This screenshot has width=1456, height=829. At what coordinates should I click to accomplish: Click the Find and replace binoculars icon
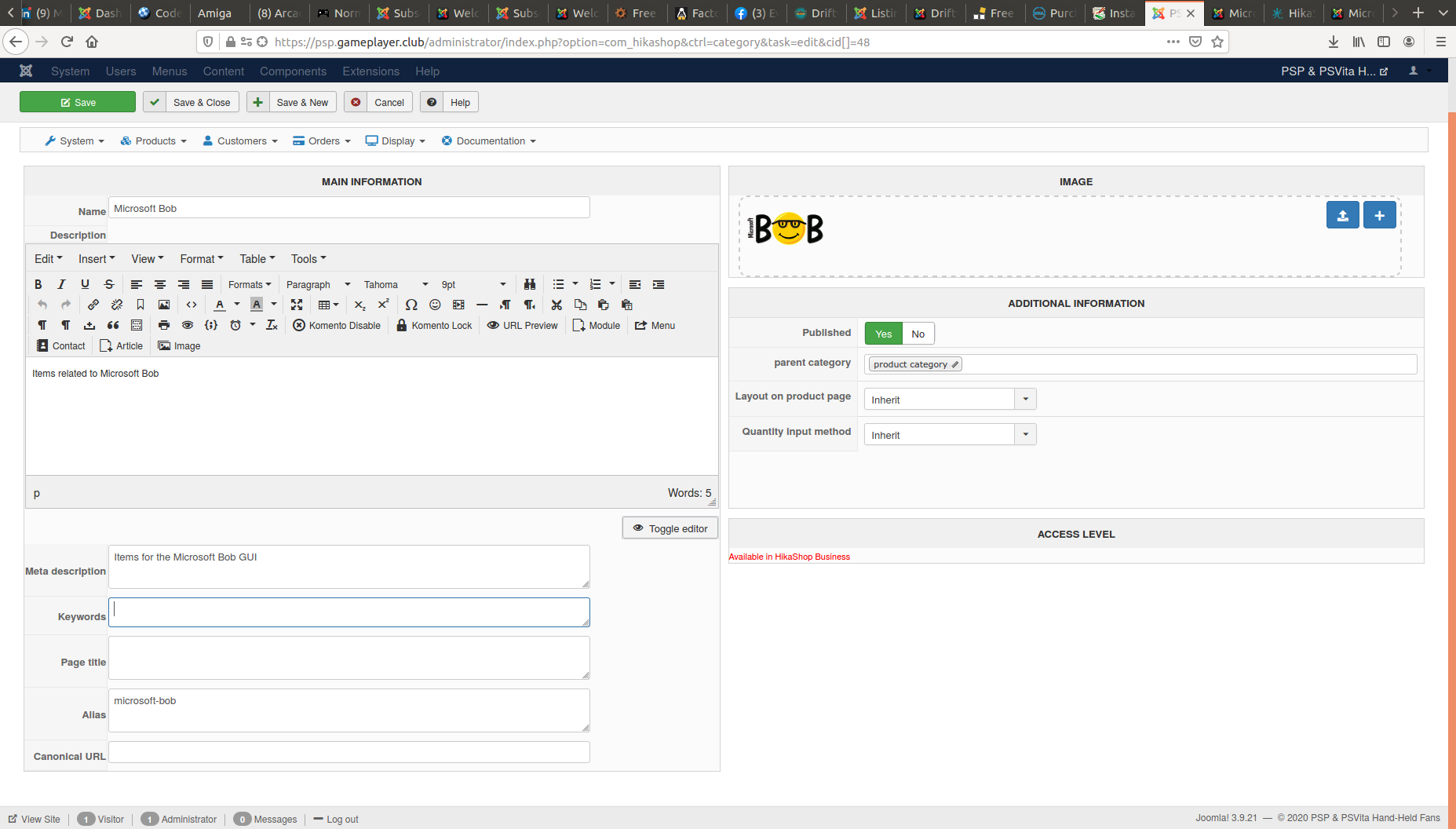coord(530,284)
